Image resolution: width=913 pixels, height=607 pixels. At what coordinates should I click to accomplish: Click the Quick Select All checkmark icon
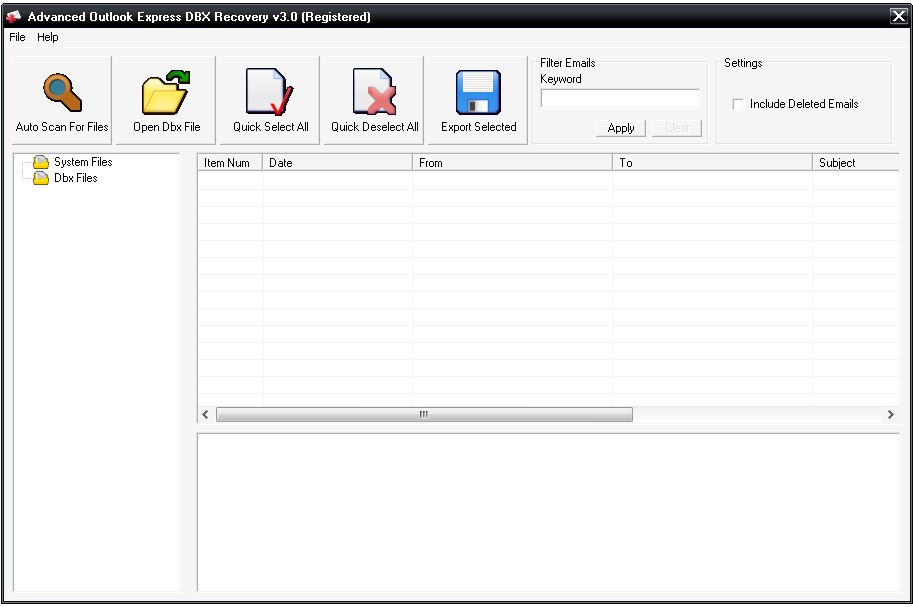pos(270,91)
